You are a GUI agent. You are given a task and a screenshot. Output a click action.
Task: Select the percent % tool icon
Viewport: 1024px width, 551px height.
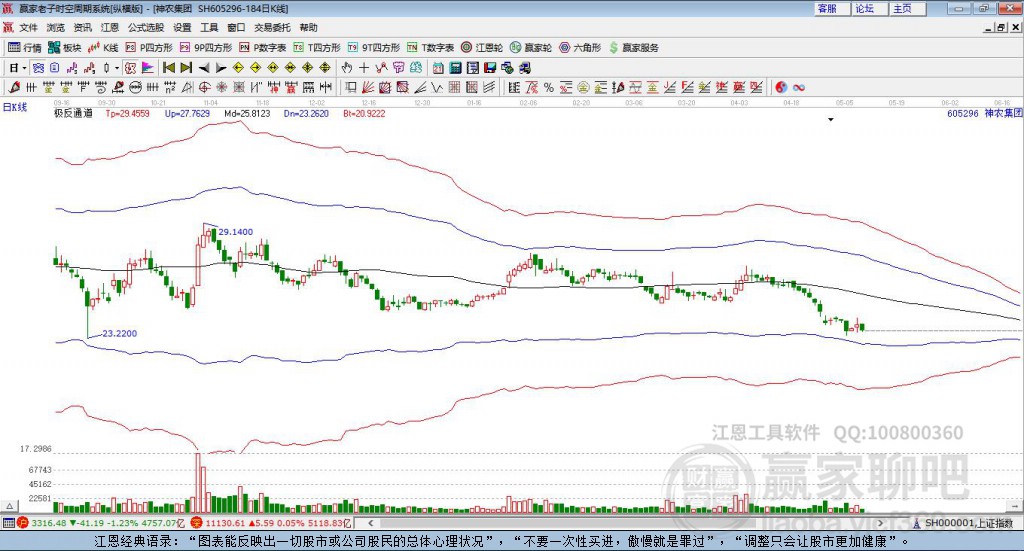[x=549, y=87]
